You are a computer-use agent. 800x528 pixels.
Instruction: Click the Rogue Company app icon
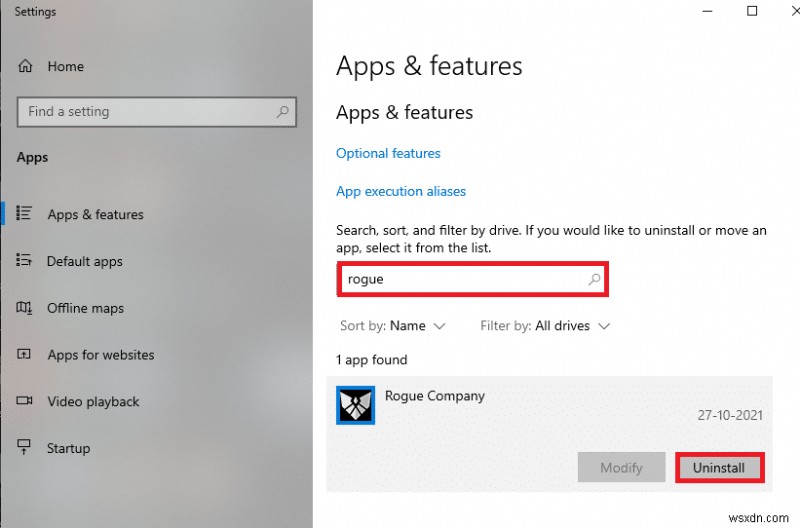pos(355,405)
